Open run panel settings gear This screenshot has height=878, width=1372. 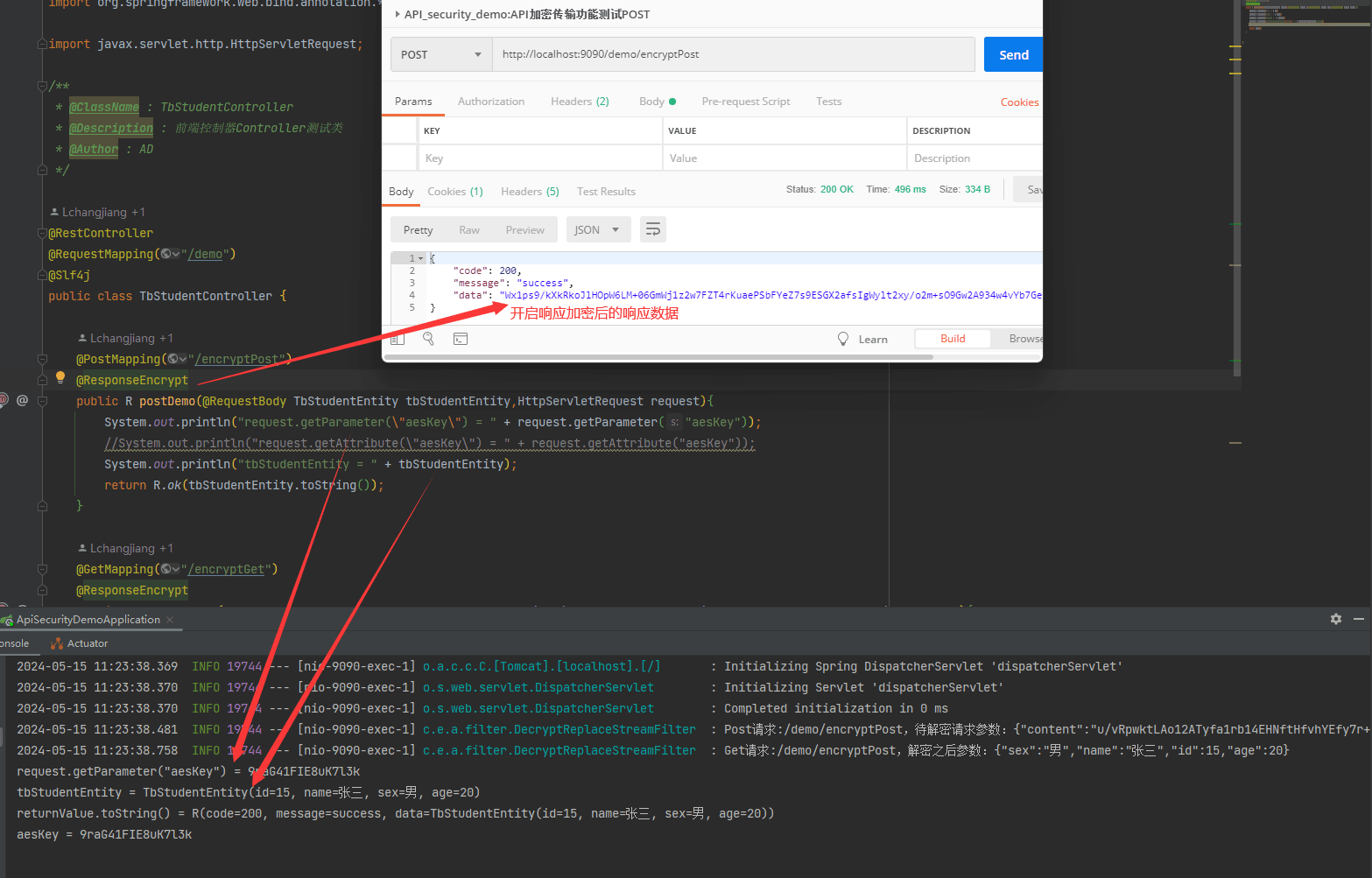click(x=1336, y=619)
